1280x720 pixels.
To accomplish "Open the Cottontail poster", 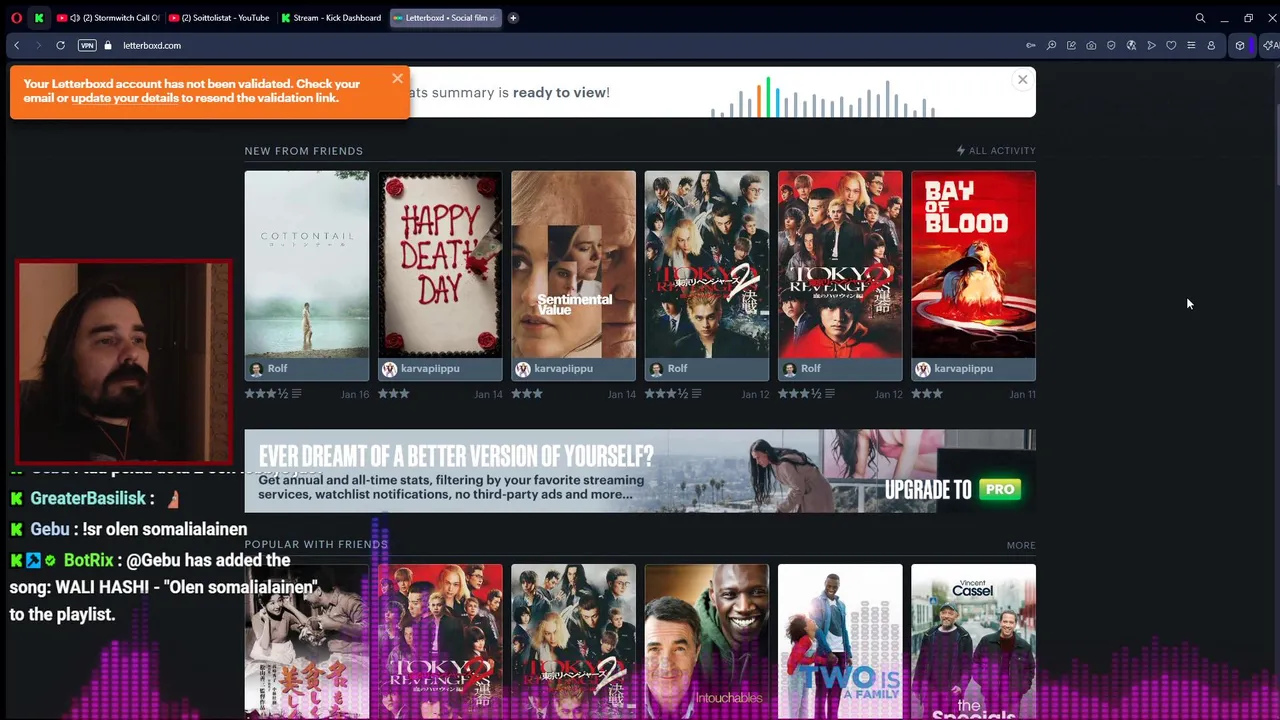I will coord(307,264).
